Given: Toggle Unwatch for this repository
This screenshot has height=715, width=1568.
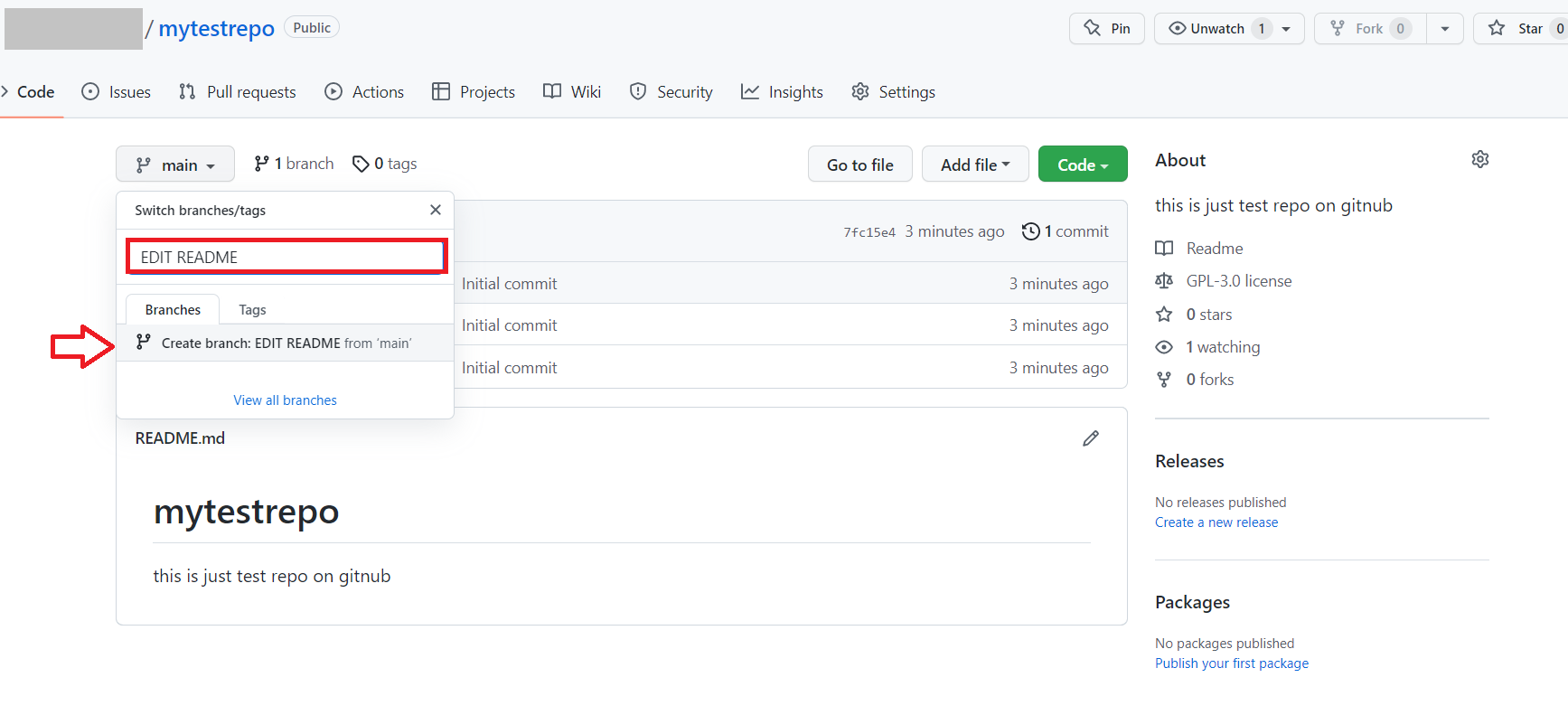Looking at the screenshot, I should [x=1207, y=29].
